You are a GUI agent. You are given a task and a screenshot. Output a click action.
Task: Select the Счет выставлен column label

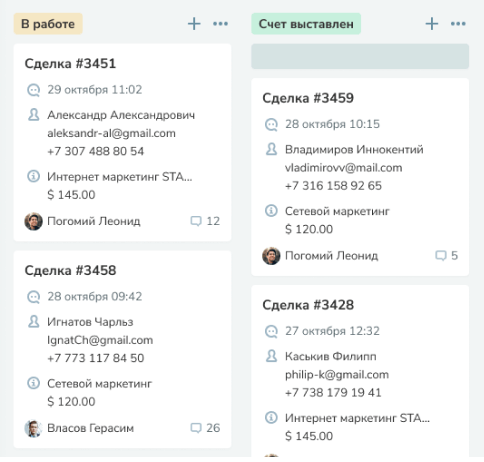(x=306, y=24)
